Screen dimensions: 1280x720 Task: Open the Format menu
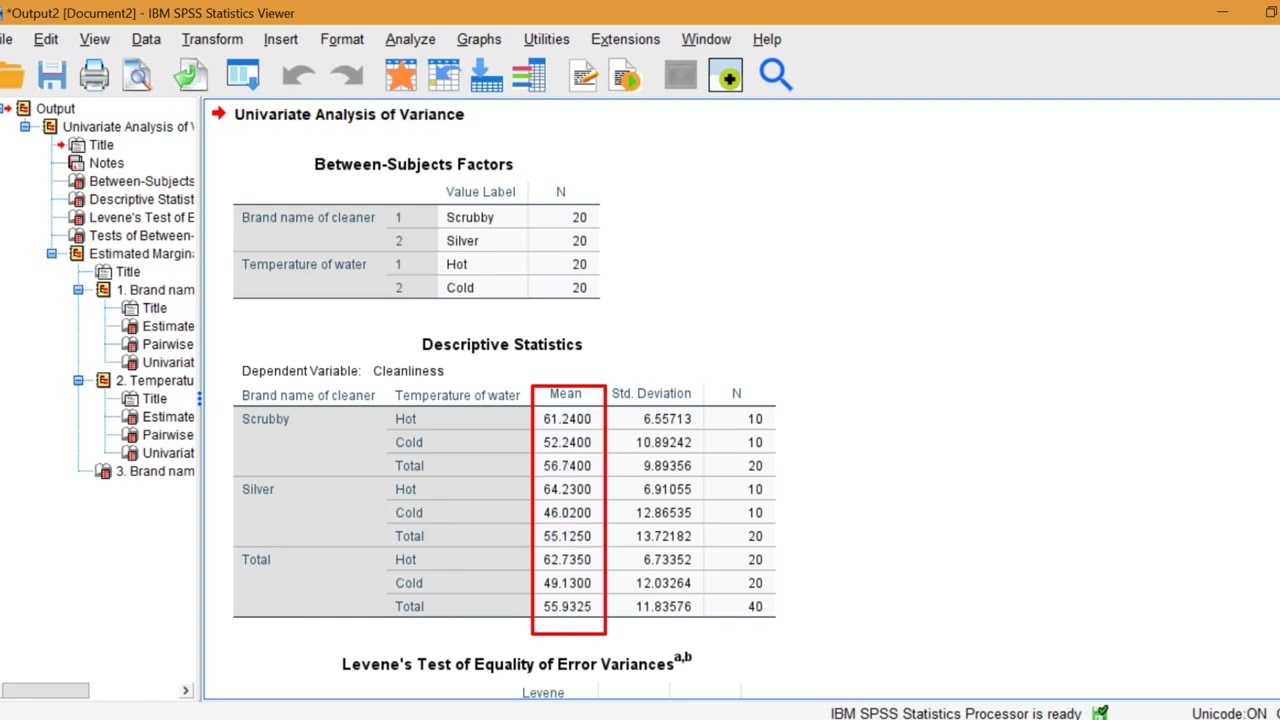[342, 39]
